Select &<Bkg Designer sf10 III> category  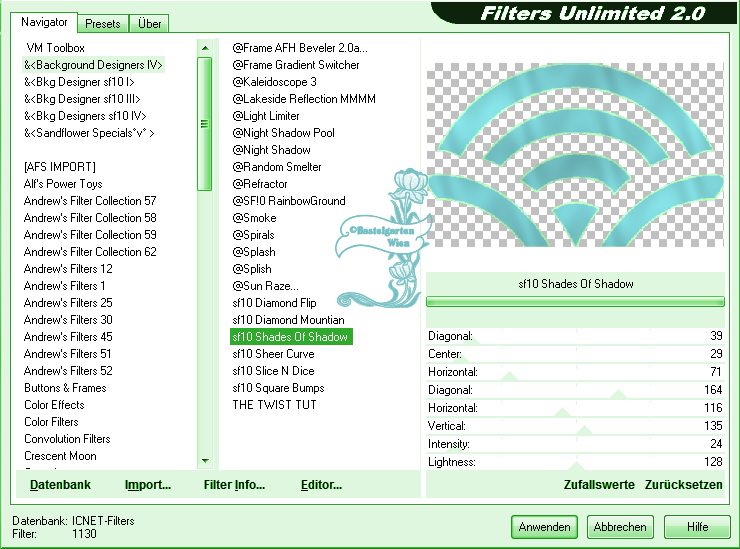click(x=83, y=99)
